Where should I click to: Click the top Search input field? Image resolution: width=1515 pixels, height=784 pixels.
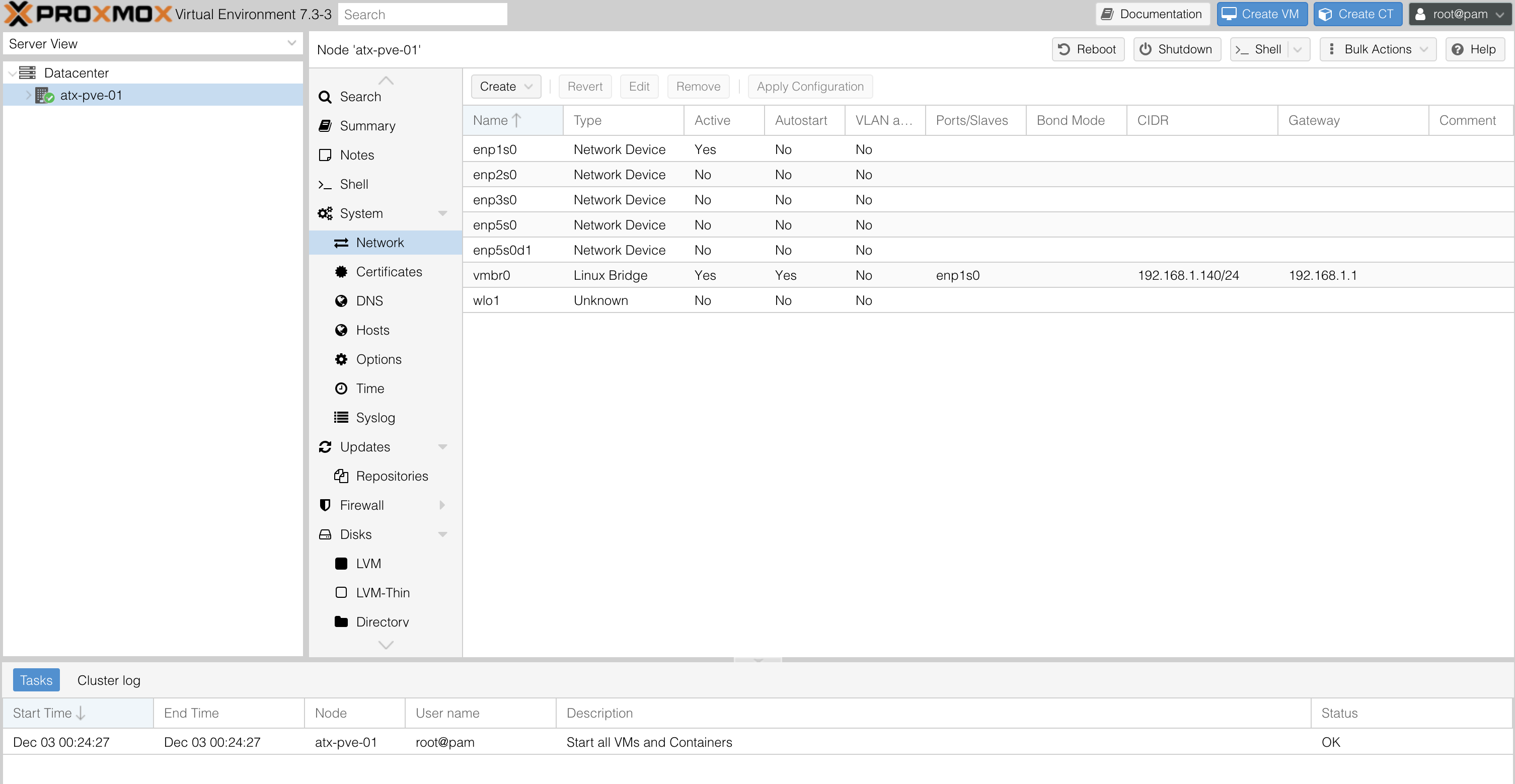pos(422,14)
